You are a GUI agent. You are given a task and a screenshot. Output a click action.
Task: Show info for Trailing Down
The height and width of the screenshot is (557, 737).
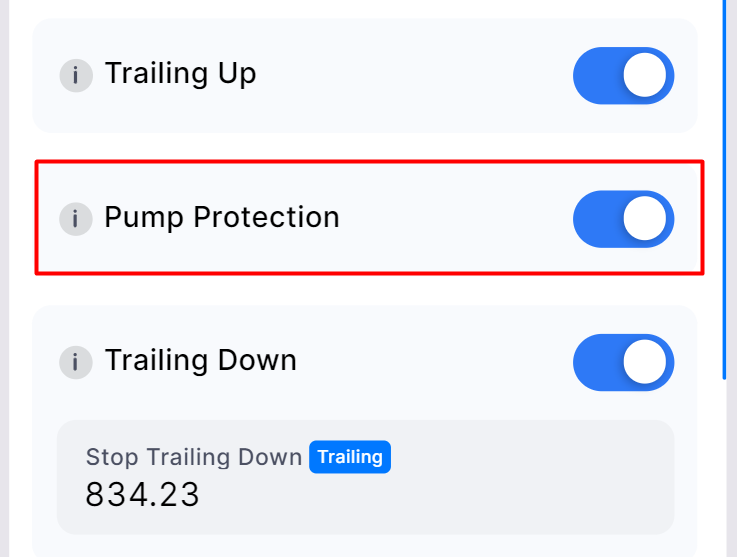pyautogui.click(x=76, y=361)
